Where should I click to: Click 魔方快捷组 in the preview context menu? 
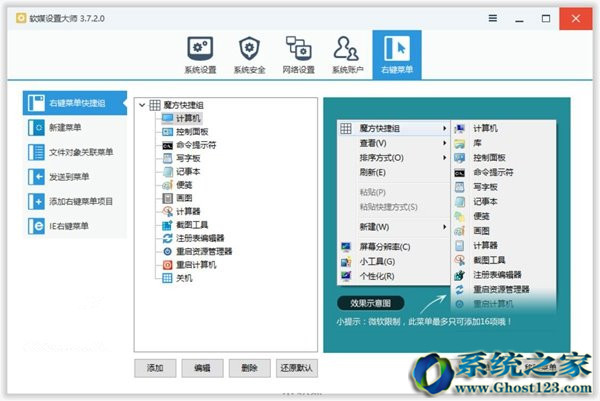393,128
